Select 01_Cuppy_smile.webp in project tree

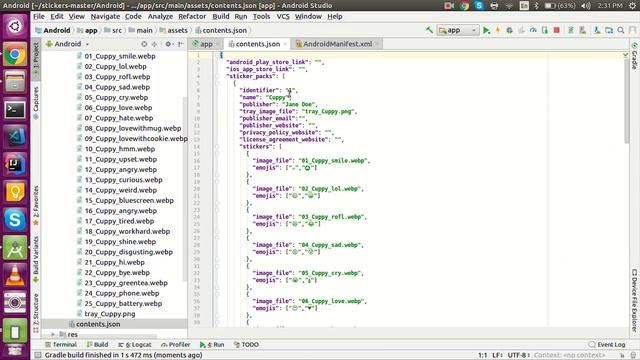[120, 56]
